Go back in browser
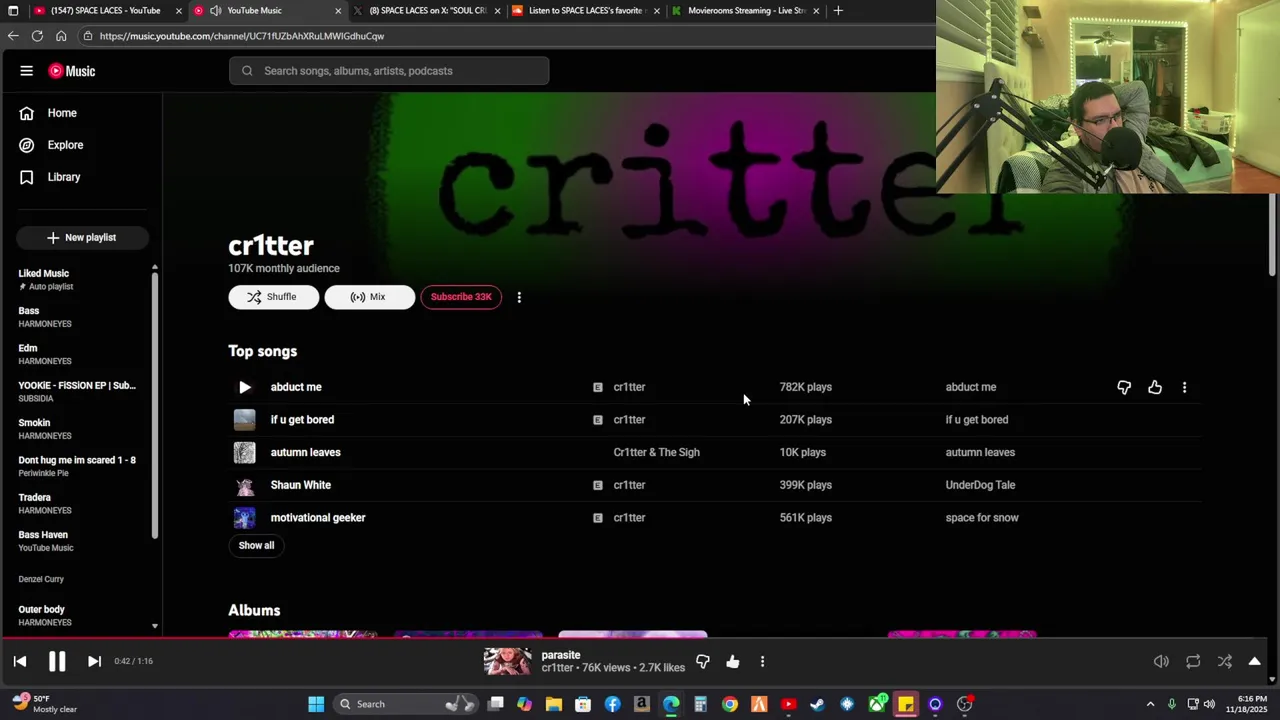The width and height of the screenshot is (1280, 720). [x=13, y=36]
